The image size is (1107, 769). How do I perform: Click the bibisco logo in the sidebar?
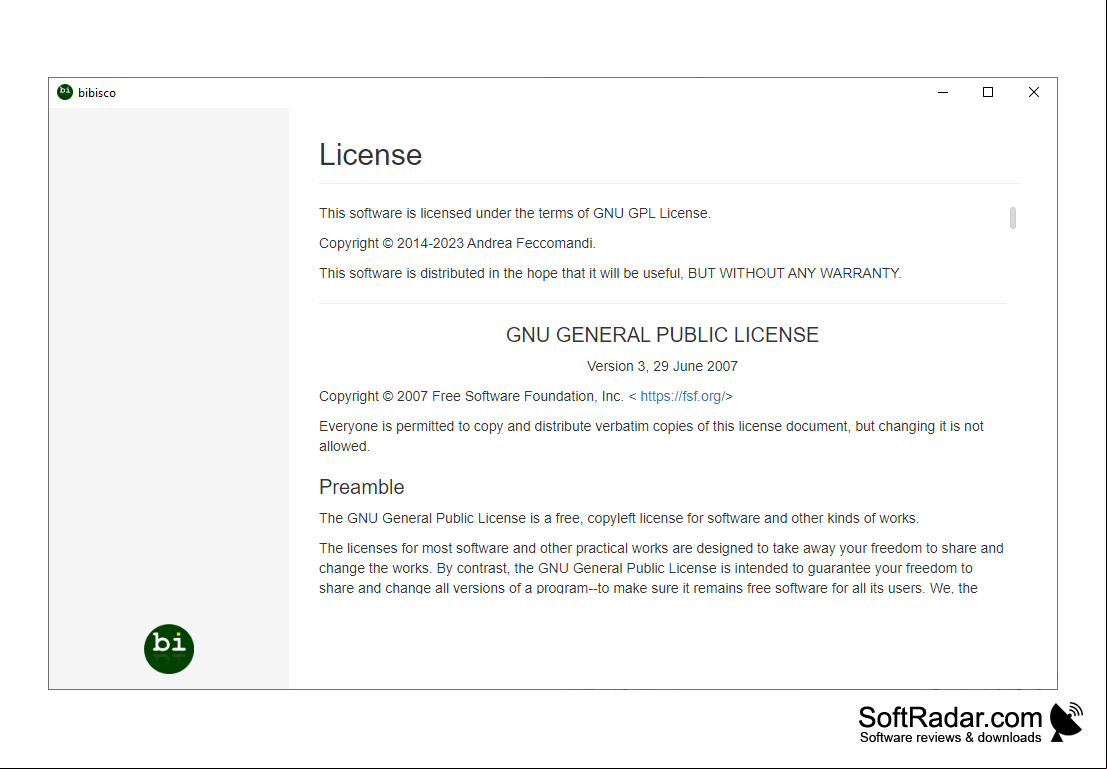pyautogui.click(x=169, y=648)
